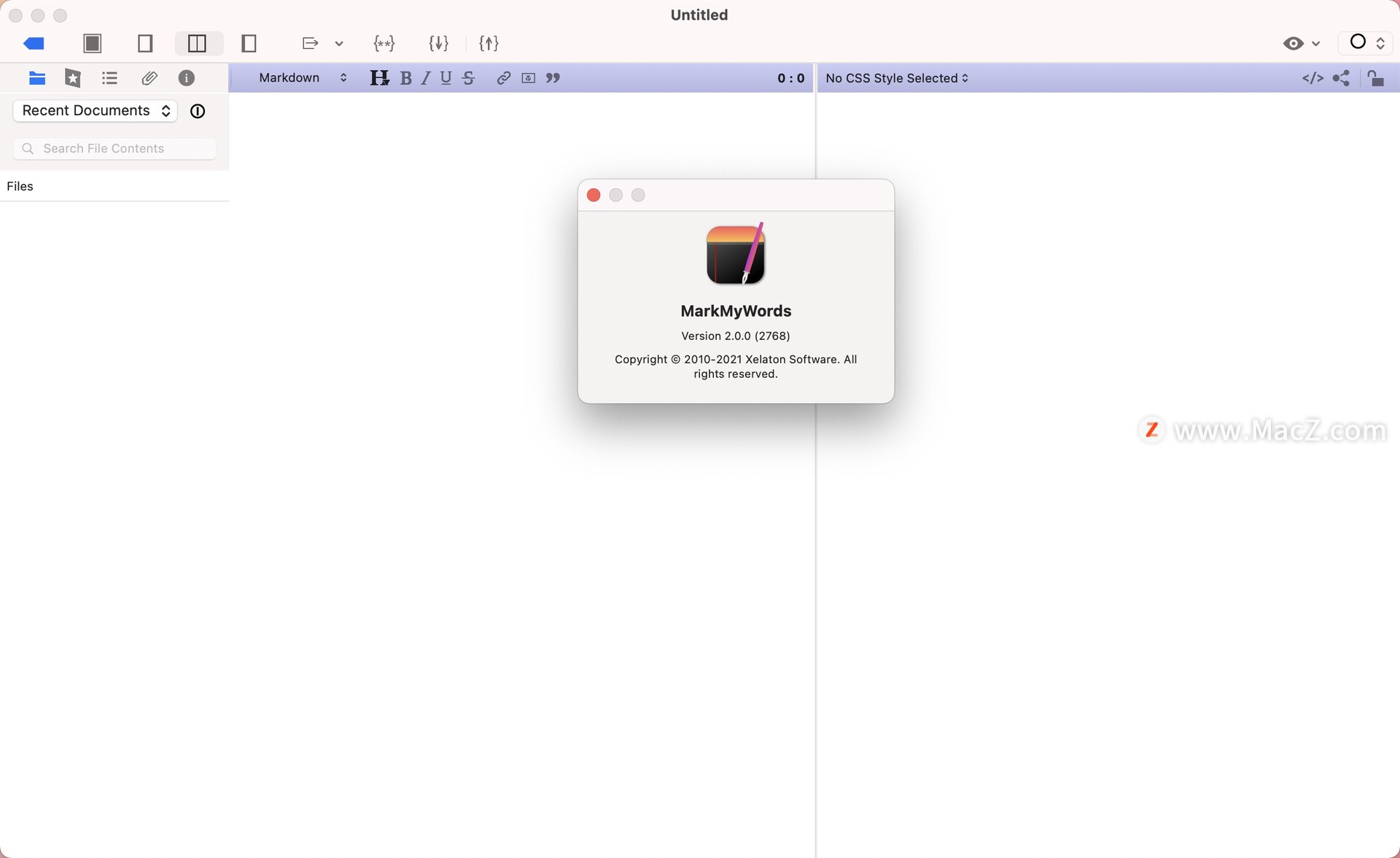Insert a link with the chain icon
Viewport: 1400px width, 858px height.
pos(503,78)
